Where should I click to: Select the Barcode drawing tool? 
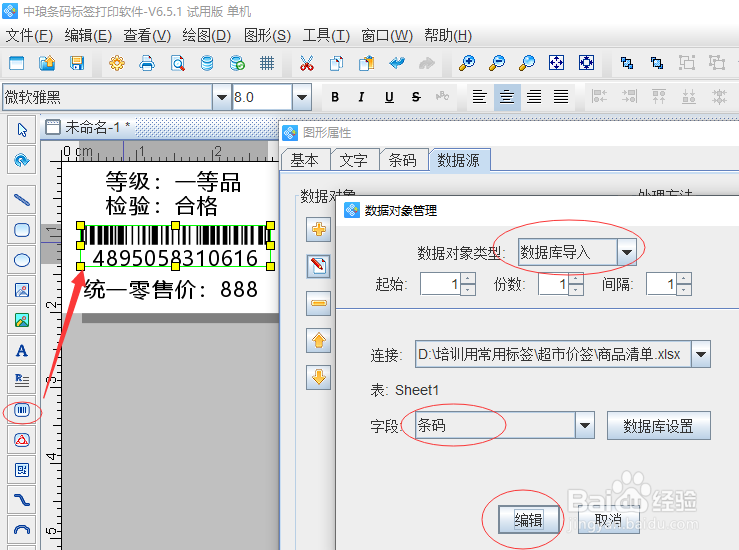point(22,410)
